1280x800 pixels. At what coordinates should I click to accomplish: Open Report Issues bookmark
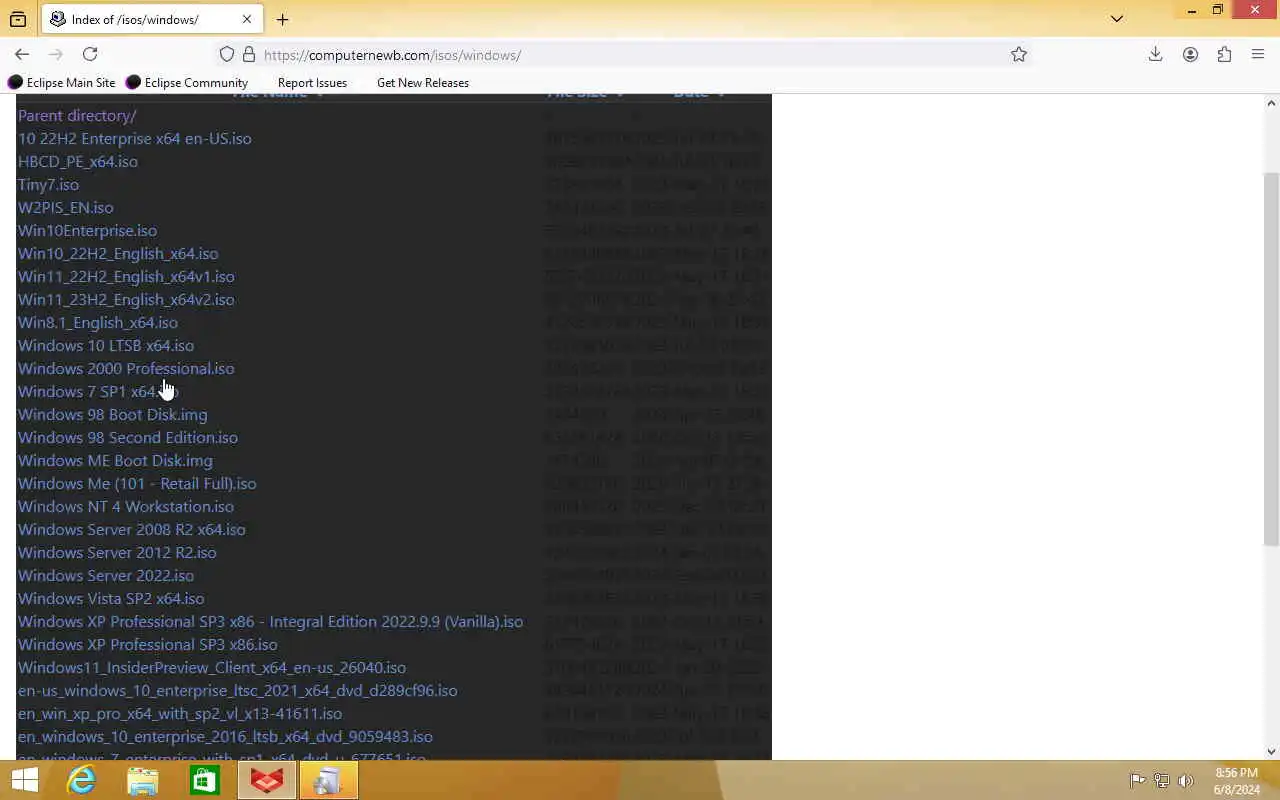(x=312, y=83)
